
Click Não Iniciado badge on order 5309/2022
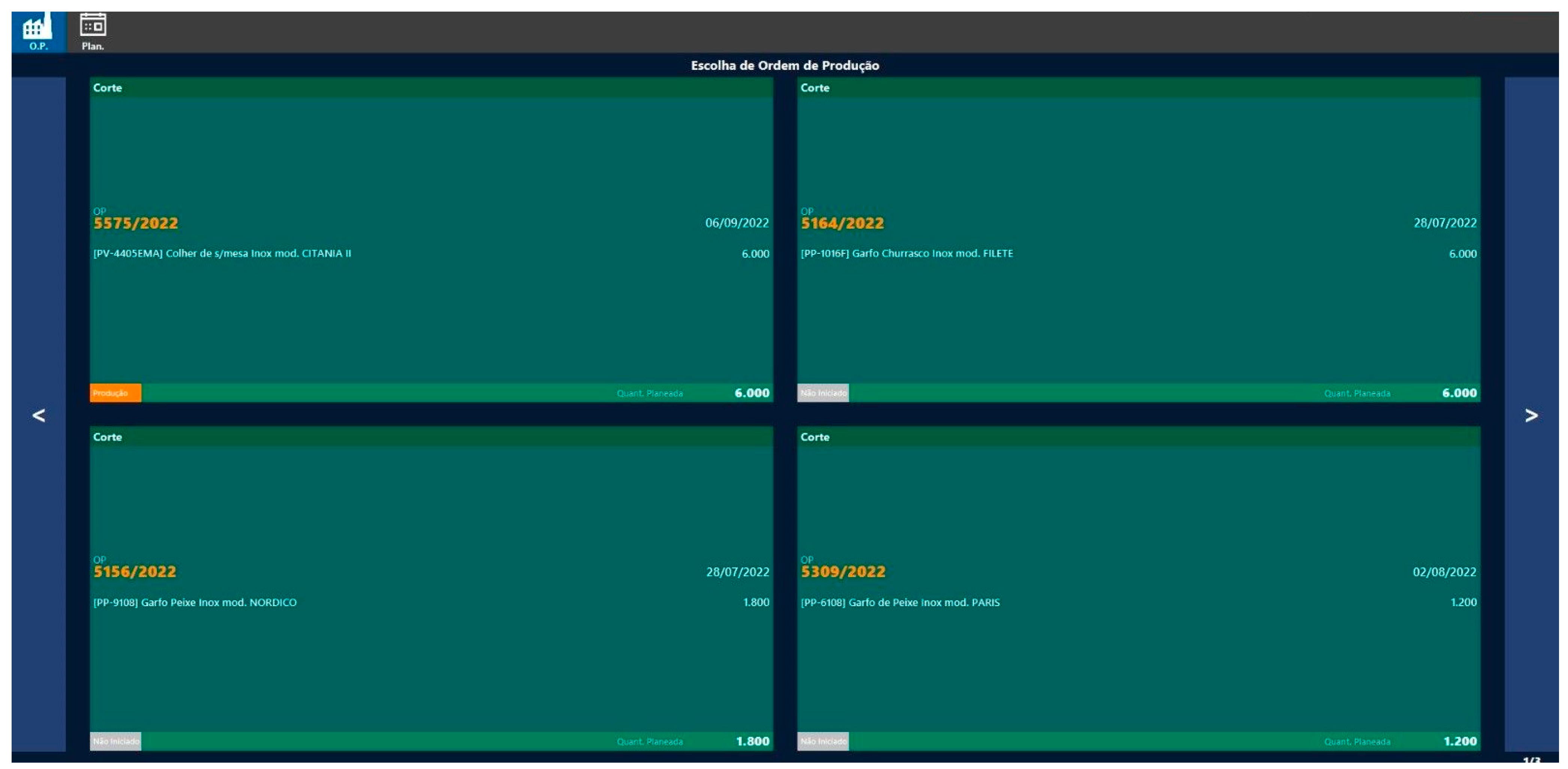tap(822, 741)
